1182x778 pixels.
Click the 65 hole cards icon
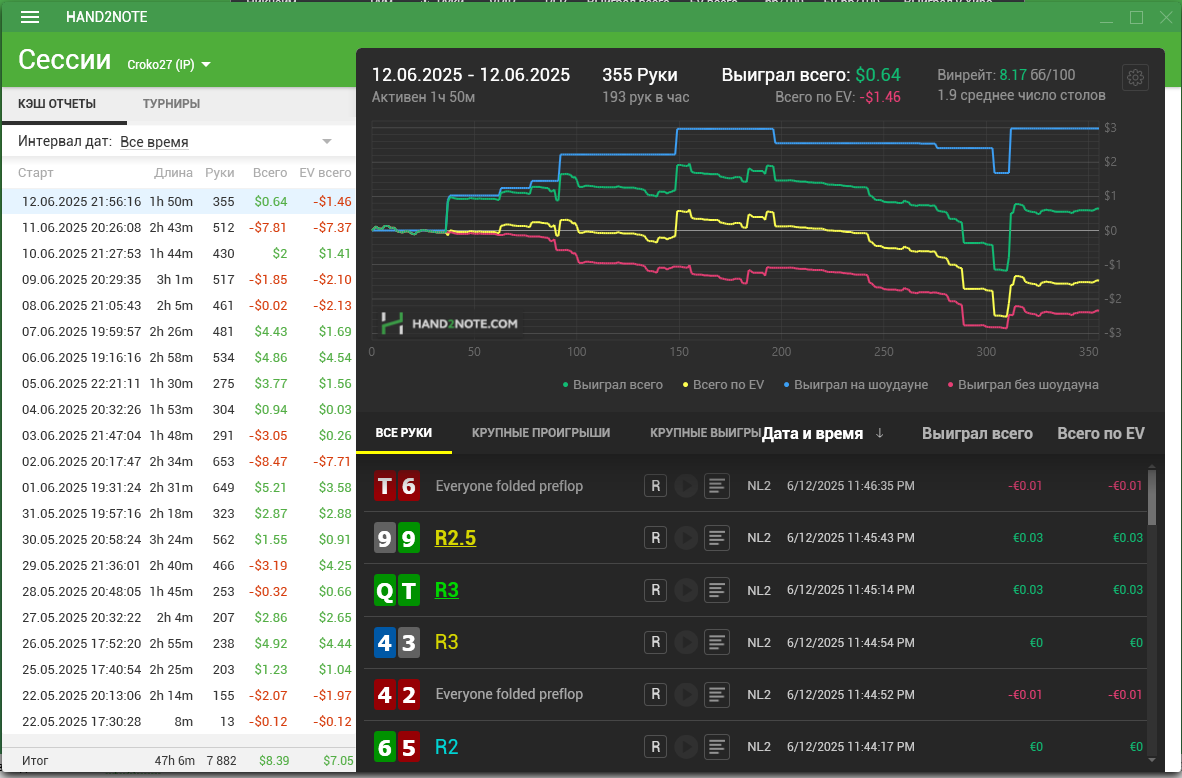pyautogui.click(x=397, y=747)
